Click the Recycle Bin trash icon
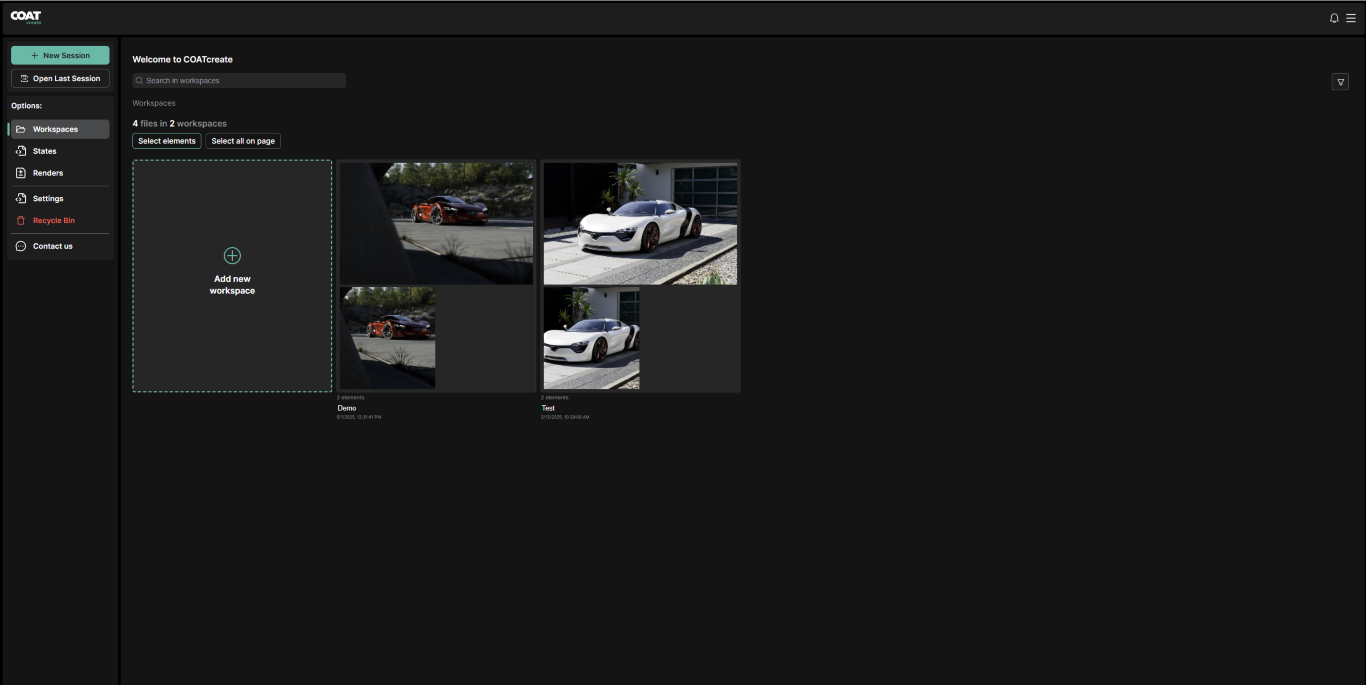 21,221
